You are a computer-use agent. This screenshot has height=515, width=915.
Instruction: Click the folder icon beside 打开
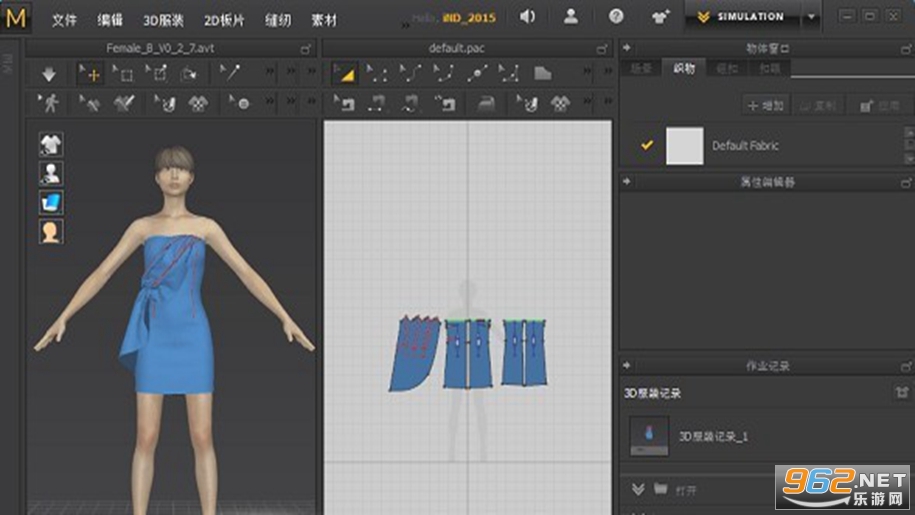click(660, 488)
